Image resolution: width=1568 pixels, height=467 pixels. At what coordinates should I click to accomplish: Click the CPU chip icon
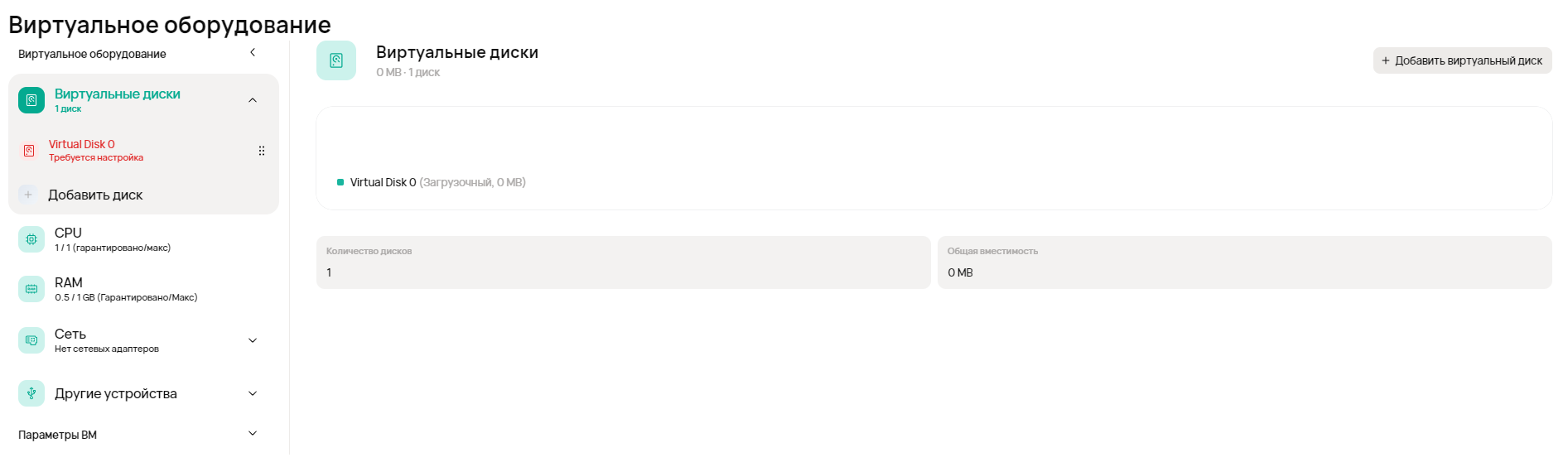pos(31,239)
